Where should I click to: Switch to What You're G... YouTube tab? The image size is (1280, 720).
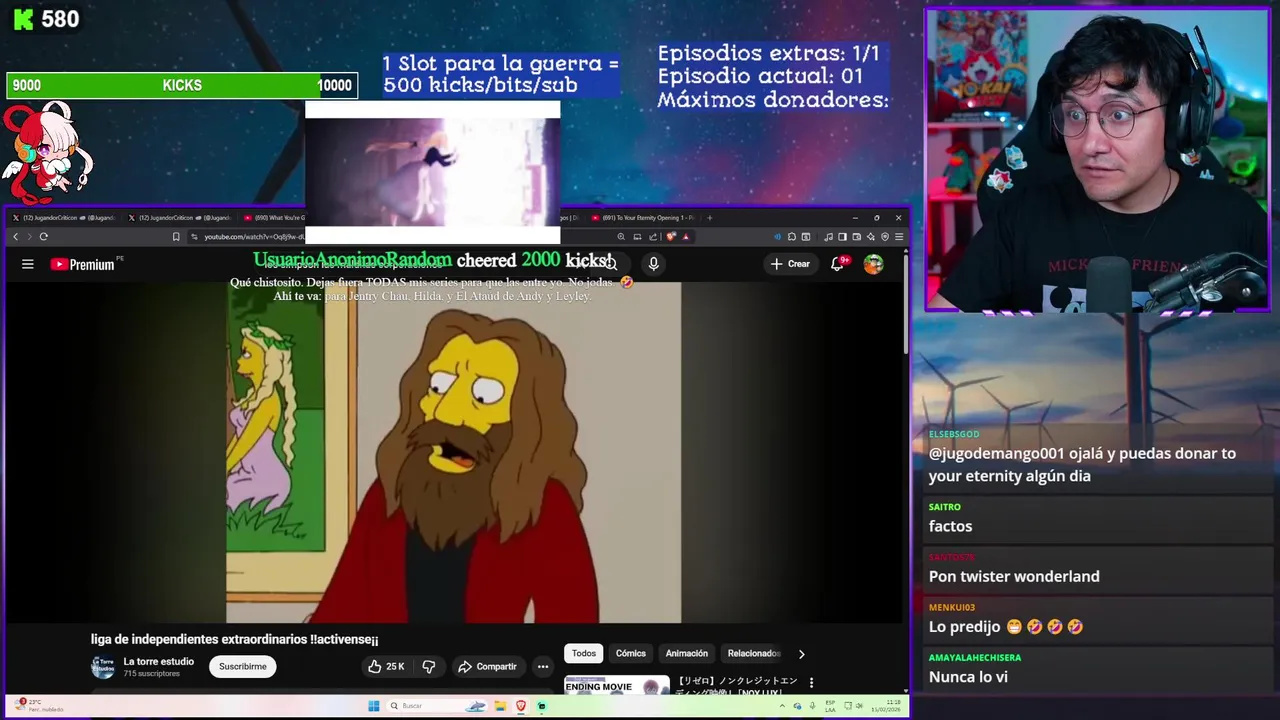tap(276, 218)
